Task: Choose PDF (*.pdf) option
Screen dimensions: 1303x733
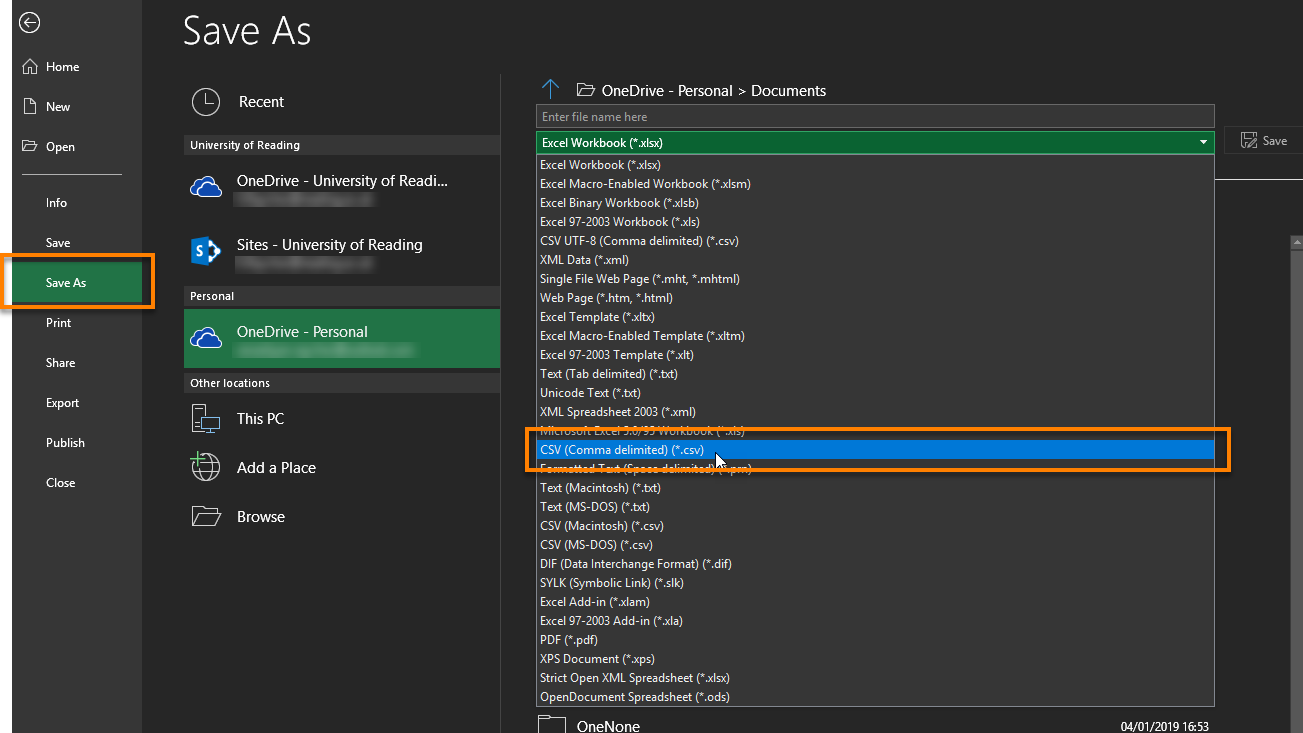Action: [875, 640]
